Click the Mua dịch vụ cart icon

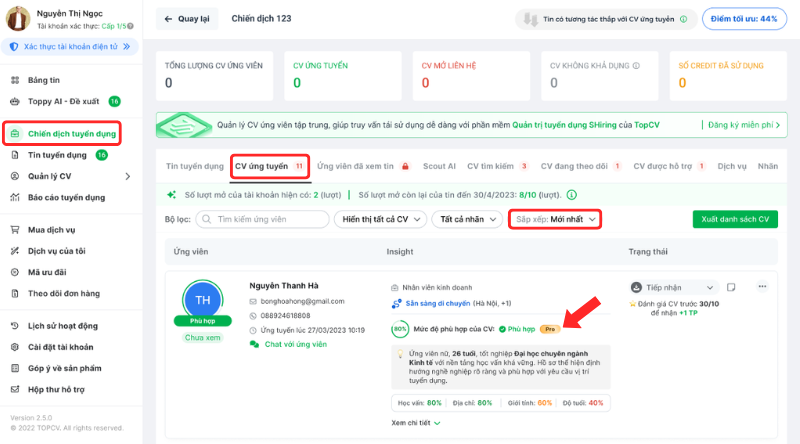point(15,230)
